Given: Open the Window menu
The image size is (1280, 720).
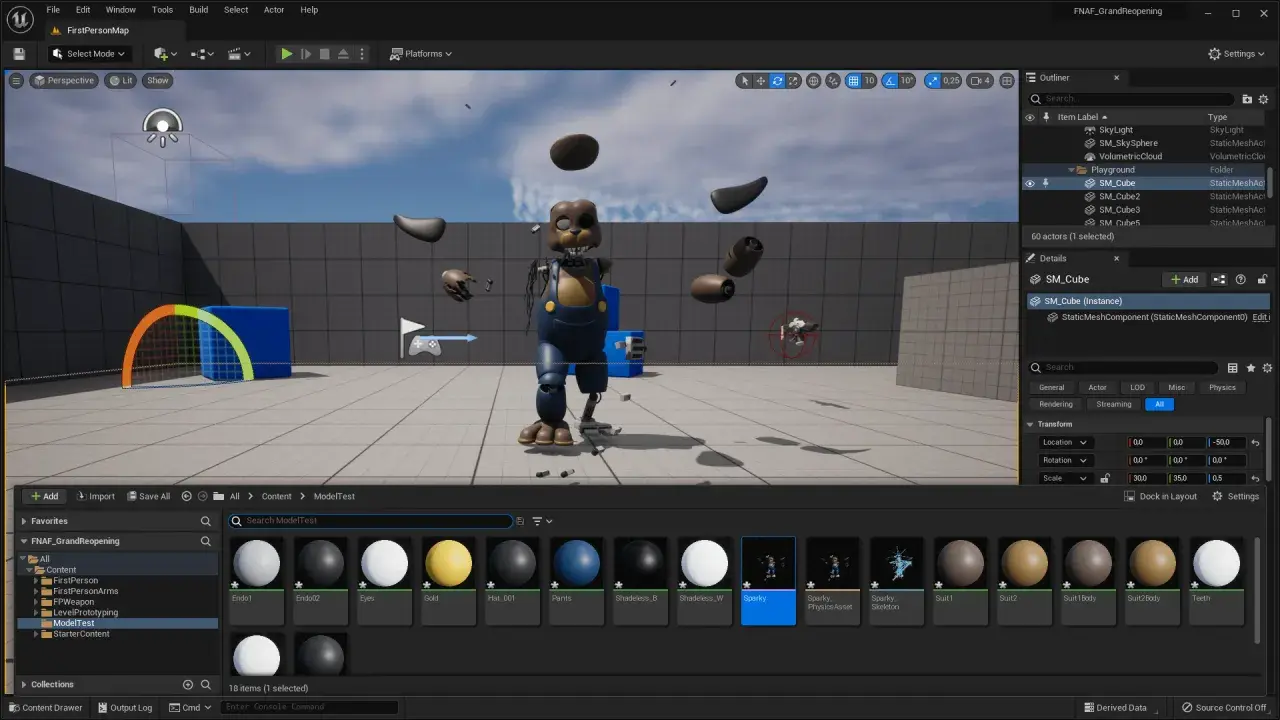Looking at the screenshot, I should coord(121,10).
